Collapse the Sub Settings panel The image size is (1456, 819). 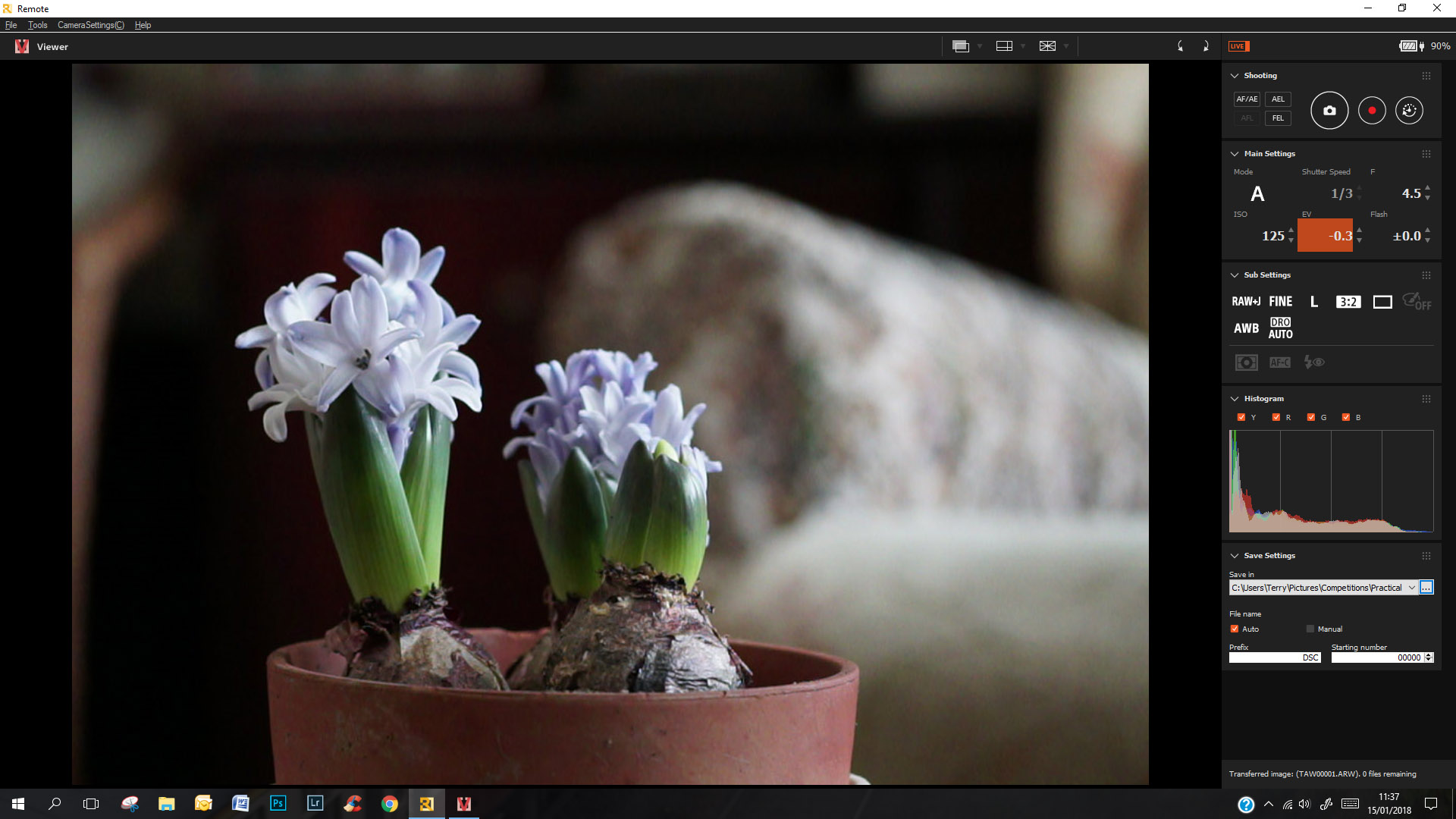(x=1235, y=275)
